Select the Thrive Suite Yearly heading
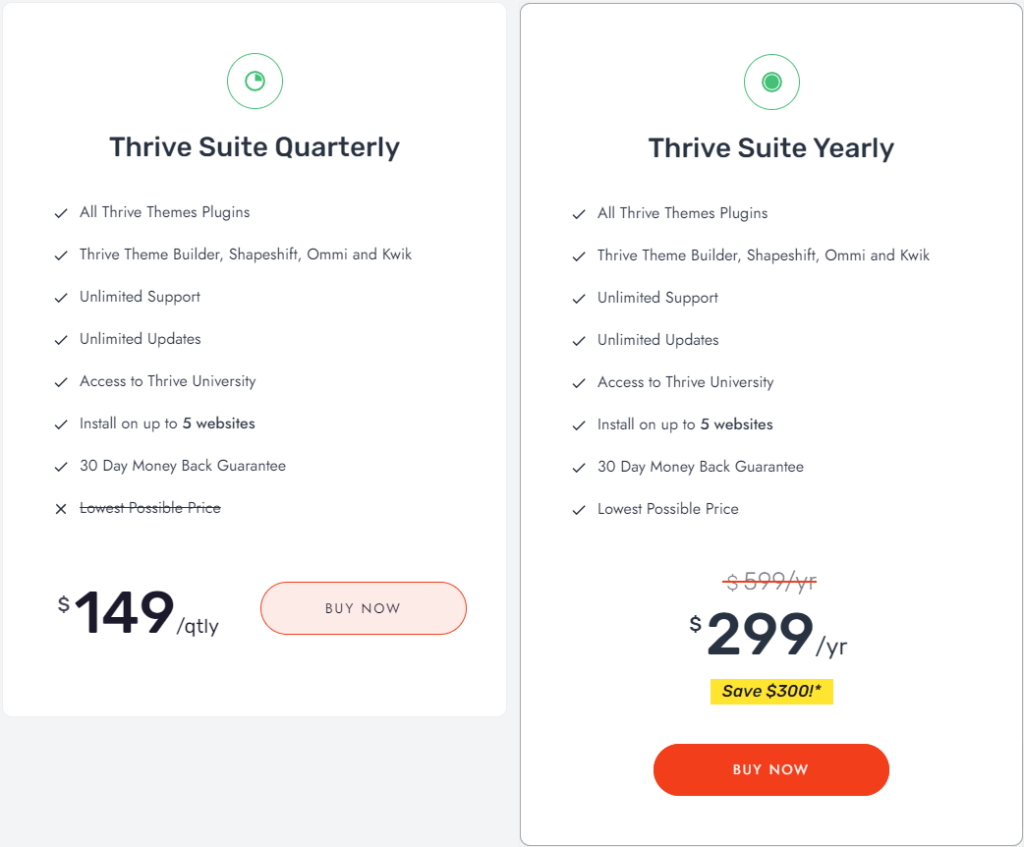1024x847 pixels. click(771, 148)
